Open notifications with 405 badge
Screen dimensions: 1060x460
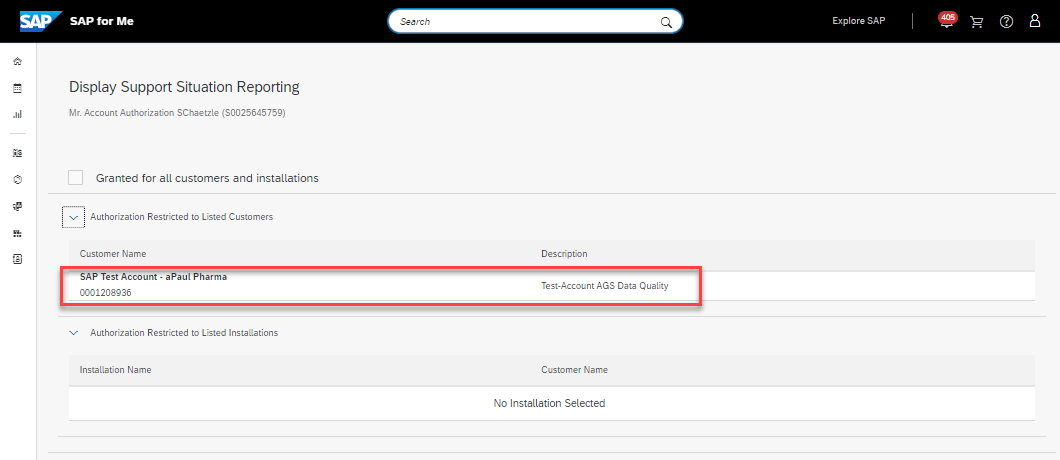coord(947,22)
